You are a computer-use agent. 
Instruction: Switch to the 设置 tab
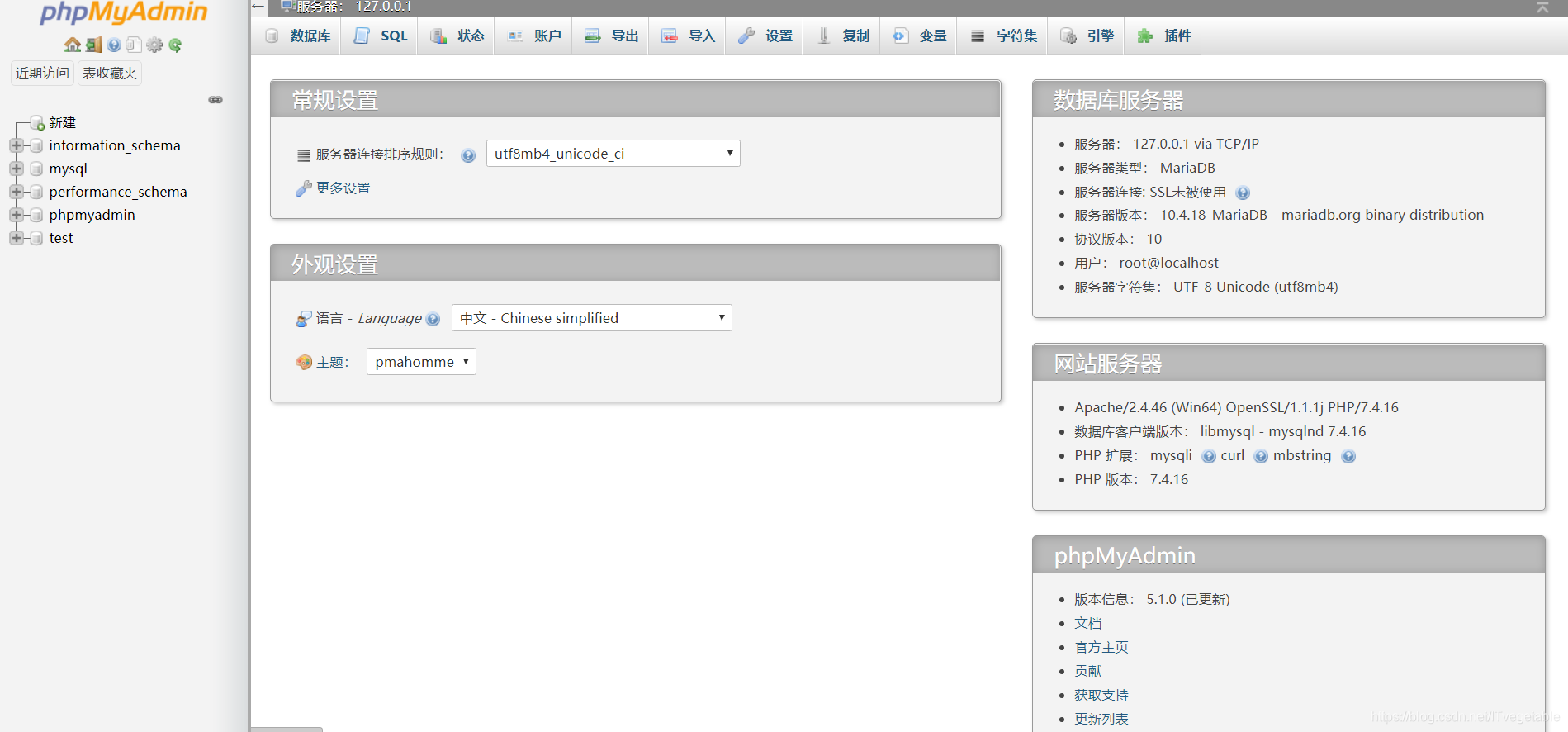(765, 36)
